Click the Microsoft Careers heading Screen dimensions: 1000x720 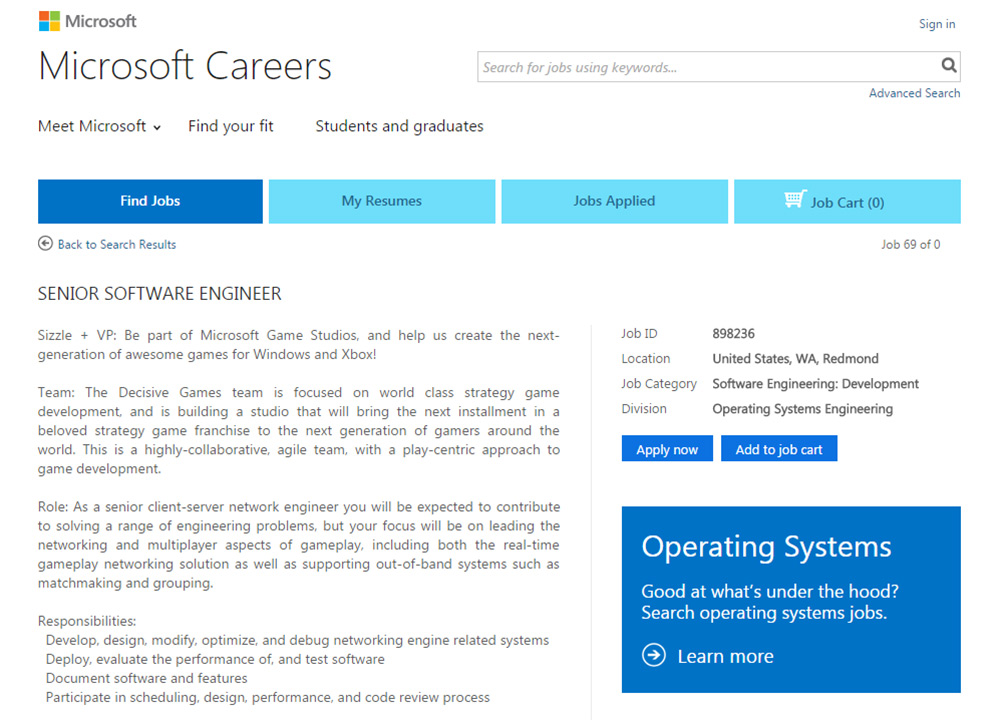[185, 66]
